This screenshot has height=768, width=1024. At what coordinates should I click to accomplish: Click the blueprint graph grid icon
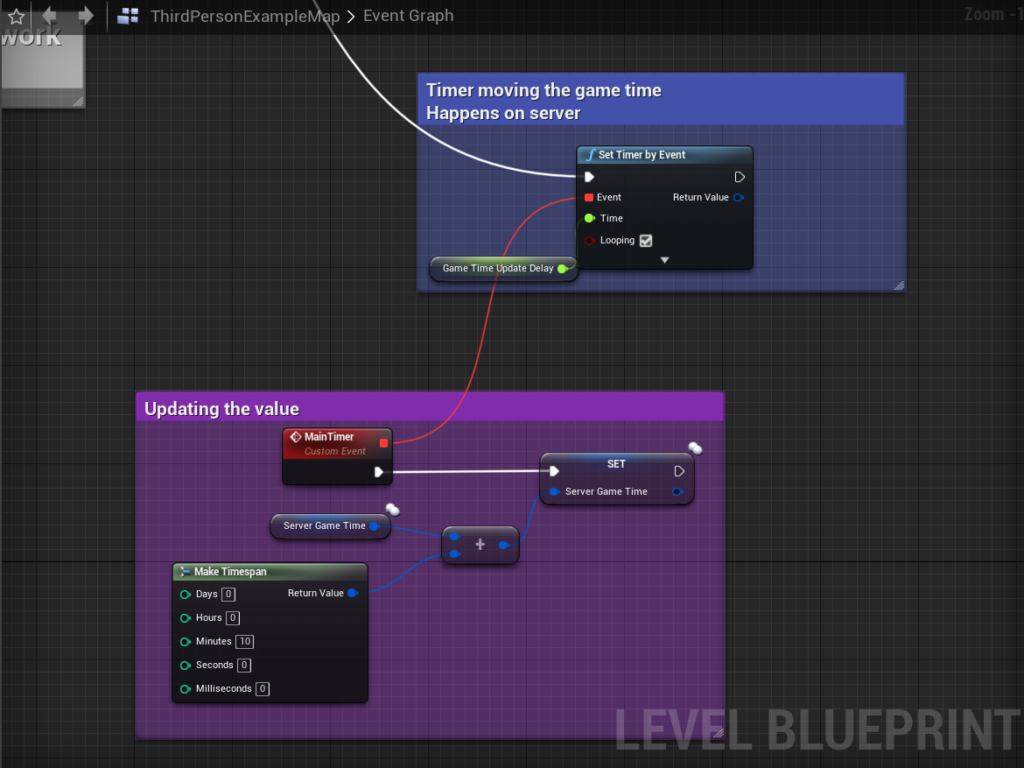tap(127, 16)
